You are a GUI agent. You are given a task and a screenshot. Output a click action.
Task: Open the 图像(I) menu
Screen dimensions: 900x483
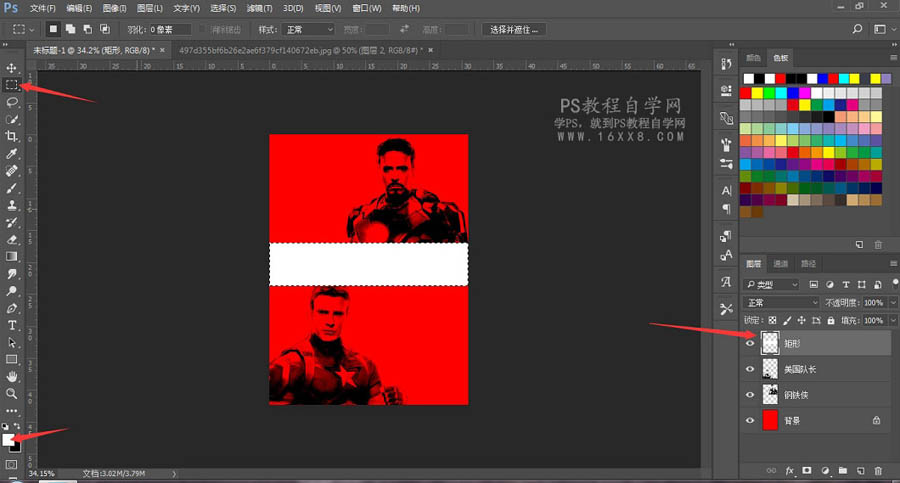(114, 8)
